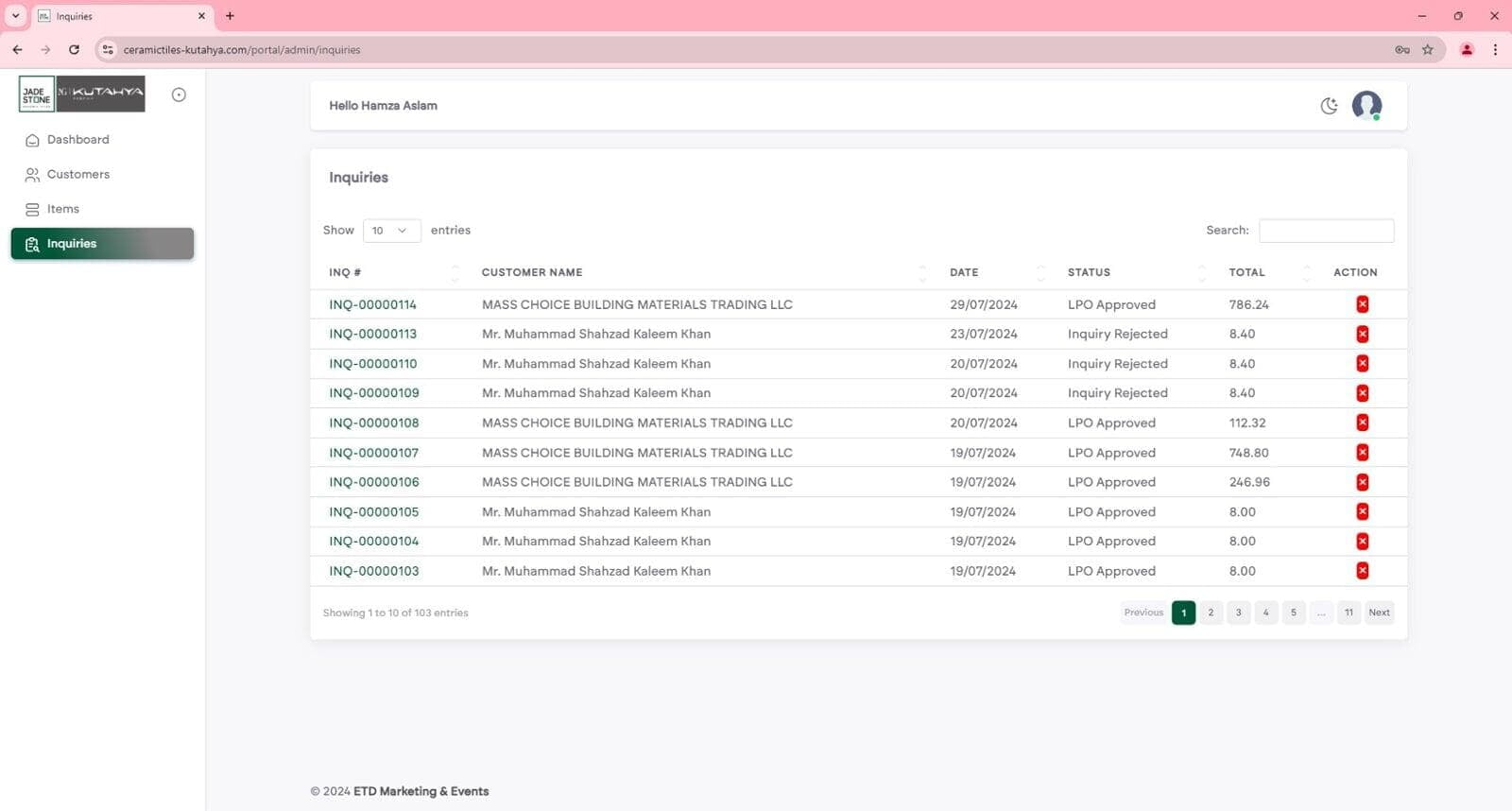Remove inquiry INQ-00000103 using red X

[1362, 571]
